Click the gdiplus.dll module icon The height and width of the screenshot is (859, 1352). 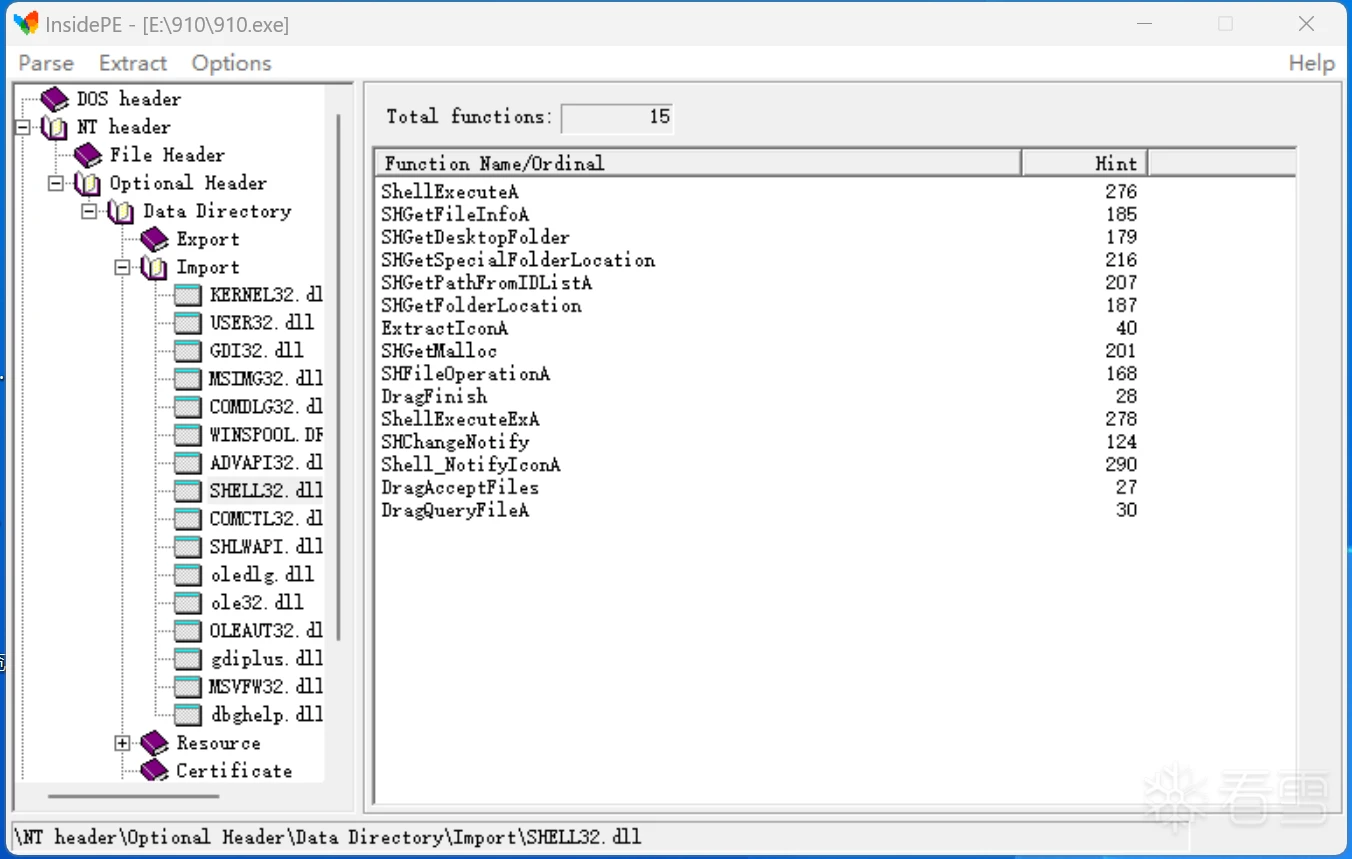pos(187,659)
